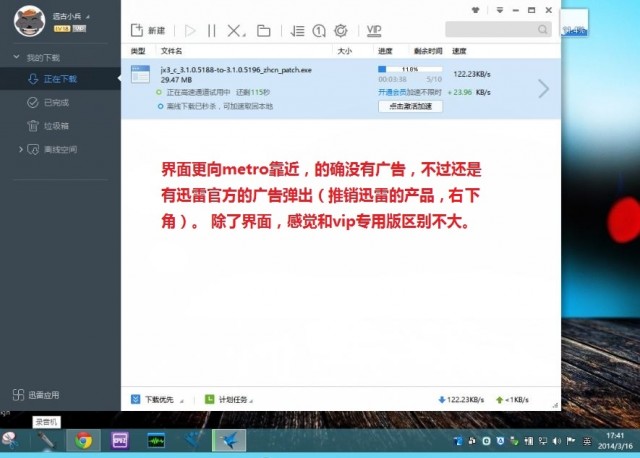
Task: Click the magnifier search icon
Action: 542,29
